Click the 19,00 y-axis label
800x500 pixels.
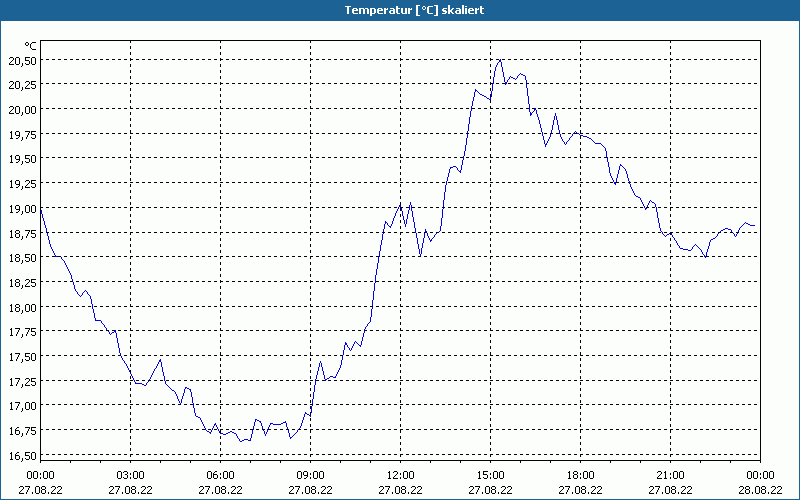tap(23, 209)
